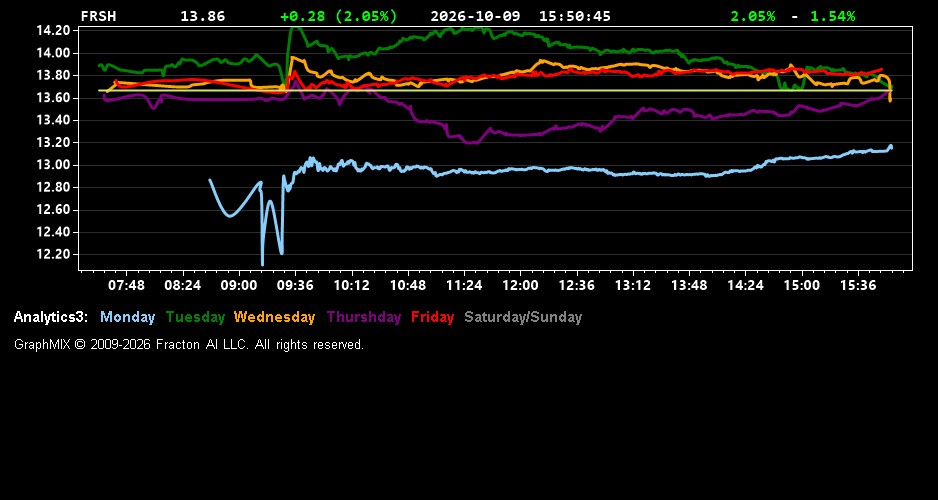The height and width of the screenshot is (500, 938).
Task: Click the 08:24 time axis label
Action: point(182,286)
